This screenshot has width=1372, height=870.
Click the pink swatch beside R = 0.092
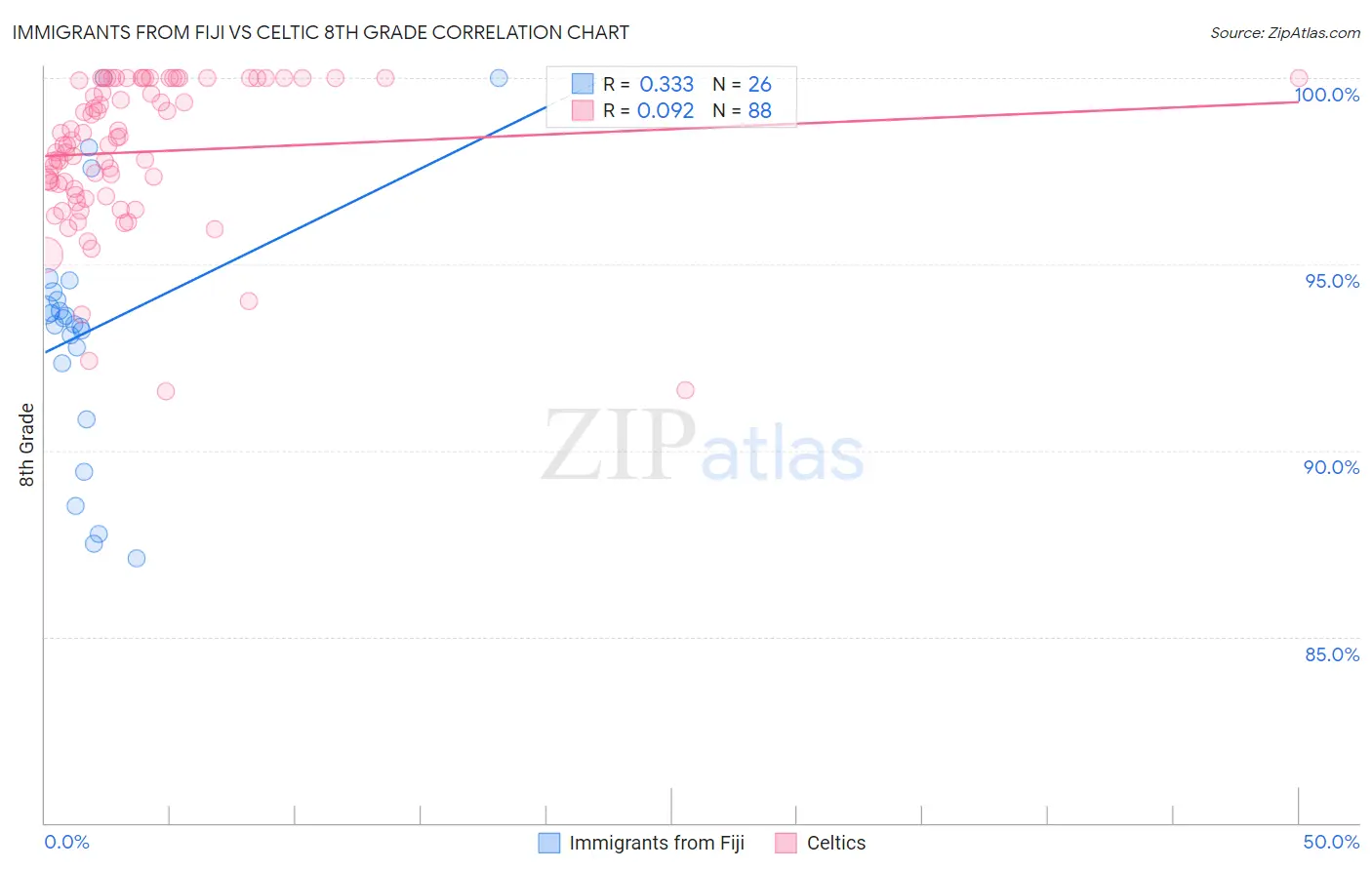[x=583, y=110]
